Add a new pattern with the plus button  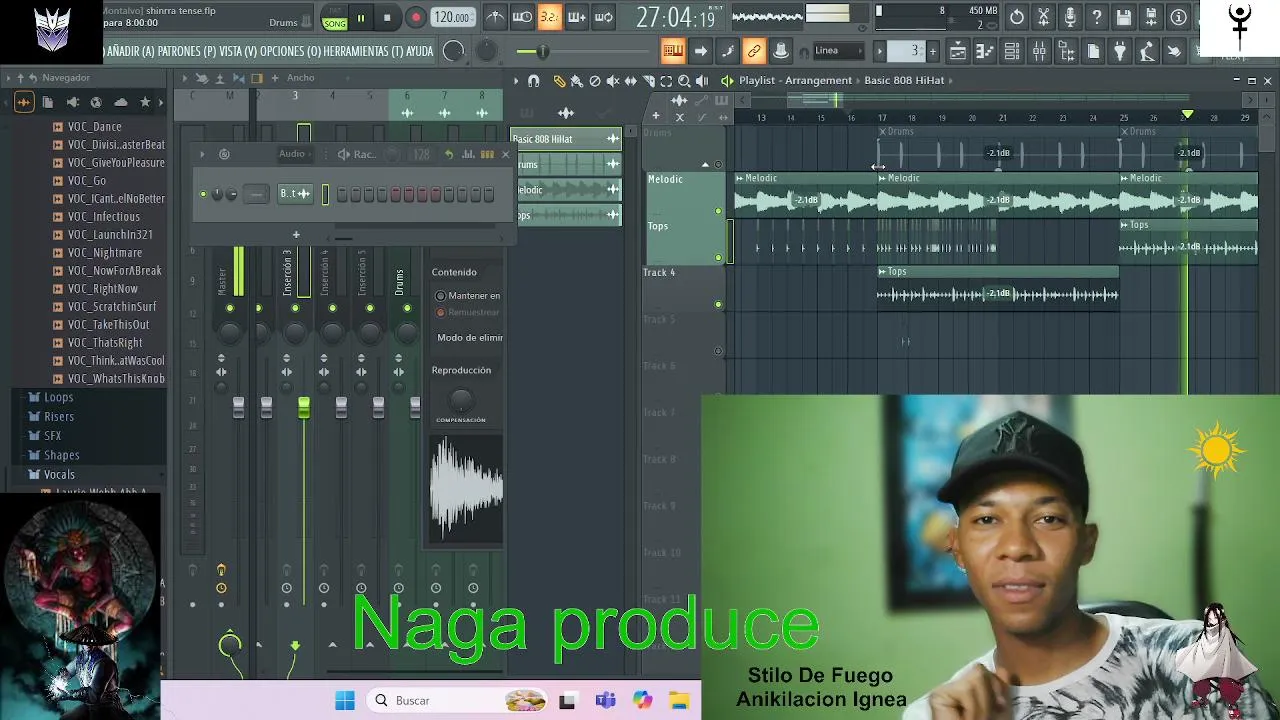click(933, 51)
